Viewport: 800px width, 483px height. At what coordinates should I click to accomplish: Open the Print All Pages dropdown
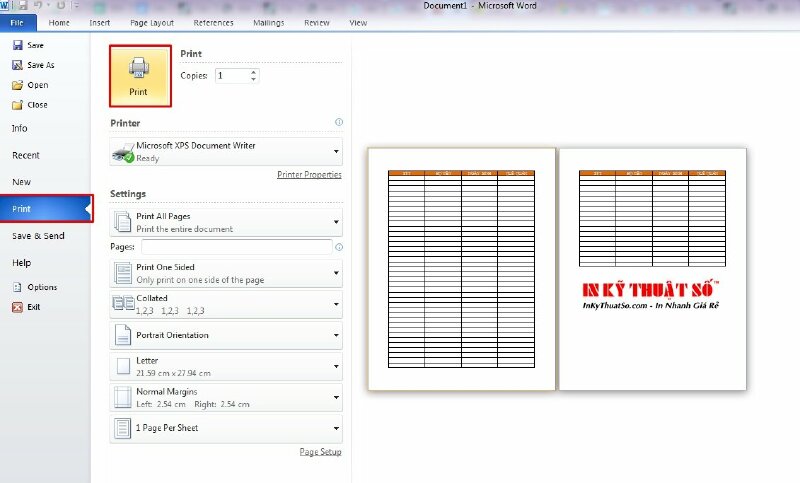click(x=335, y=222)
